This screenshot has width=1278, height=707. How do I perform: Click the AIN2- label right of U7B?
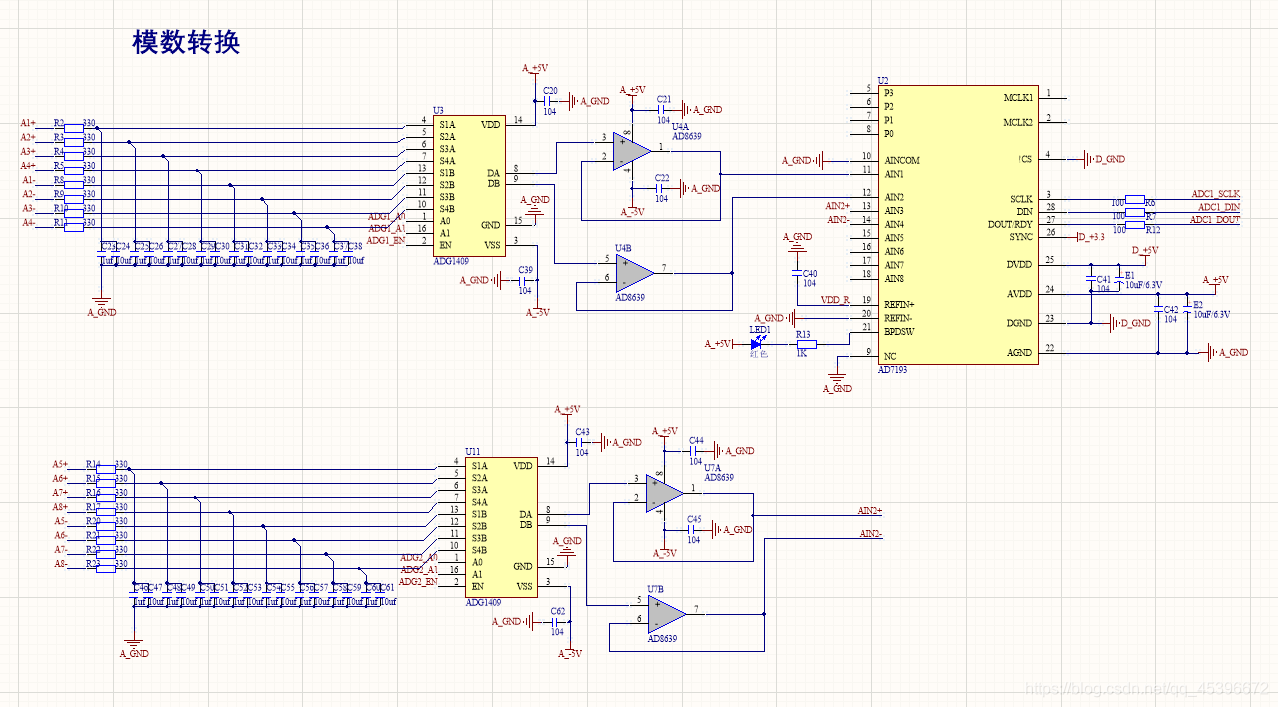[x=870, y=534]
